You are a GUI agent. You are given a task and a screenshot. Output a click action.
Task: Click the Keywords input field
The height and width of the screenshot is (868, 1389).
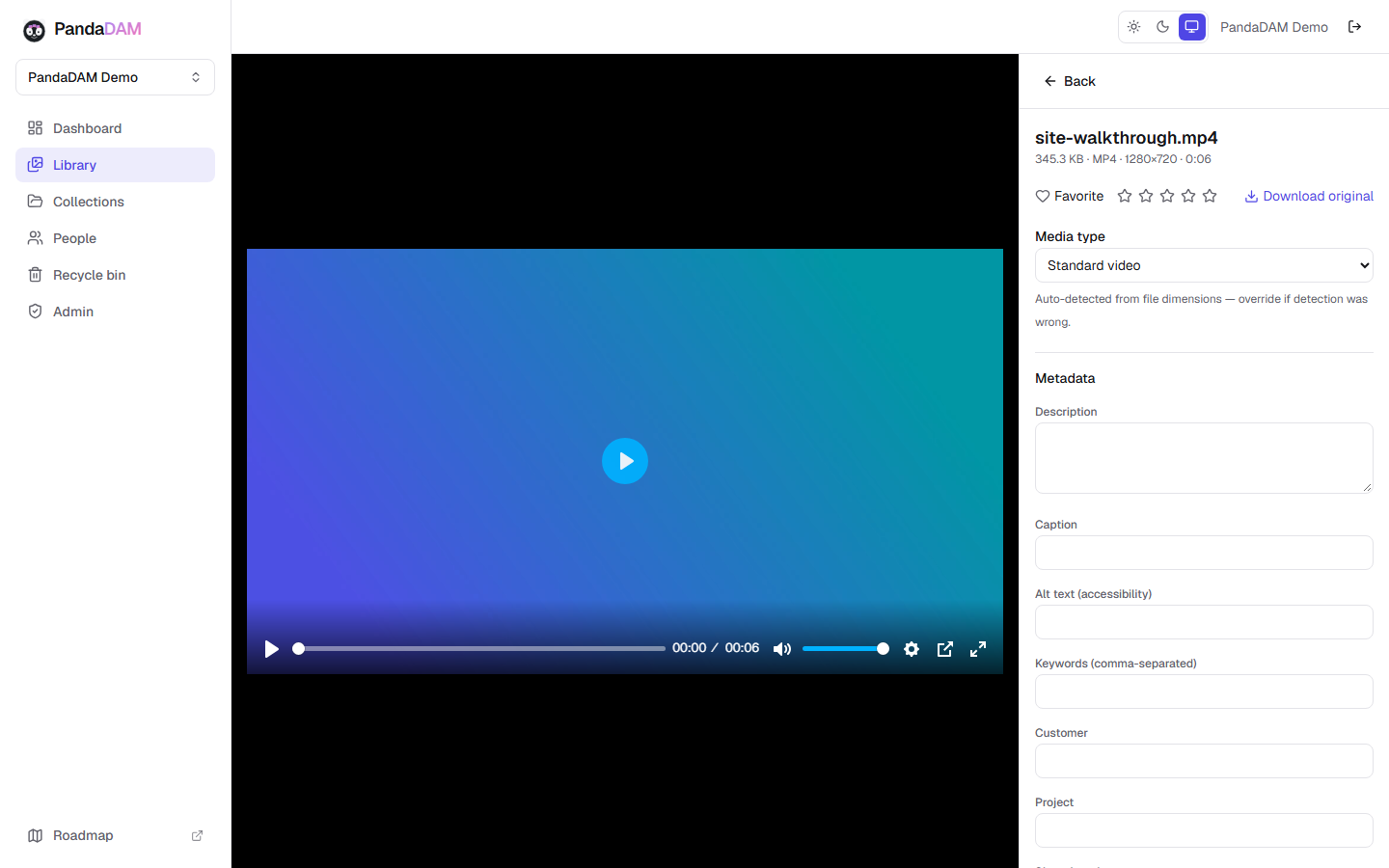(1204, 692)
